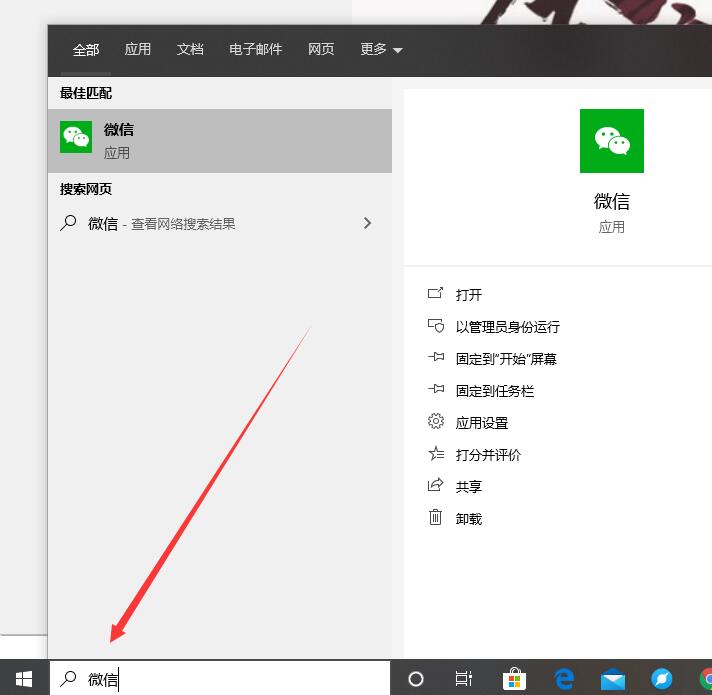Image resolution: width=712 pixels, height=695 pixels.
Task: Expand the 更多 dropdown filter
Action: 381,49
